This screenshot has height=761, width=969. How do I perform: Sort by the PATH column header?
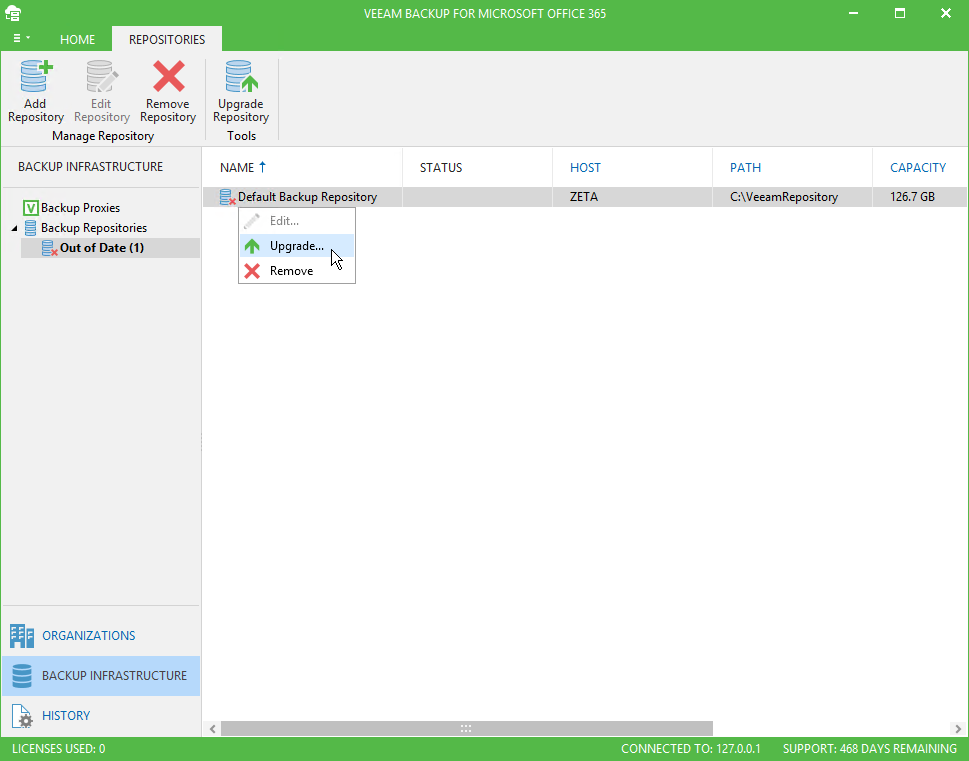click(x=745, y=168)
